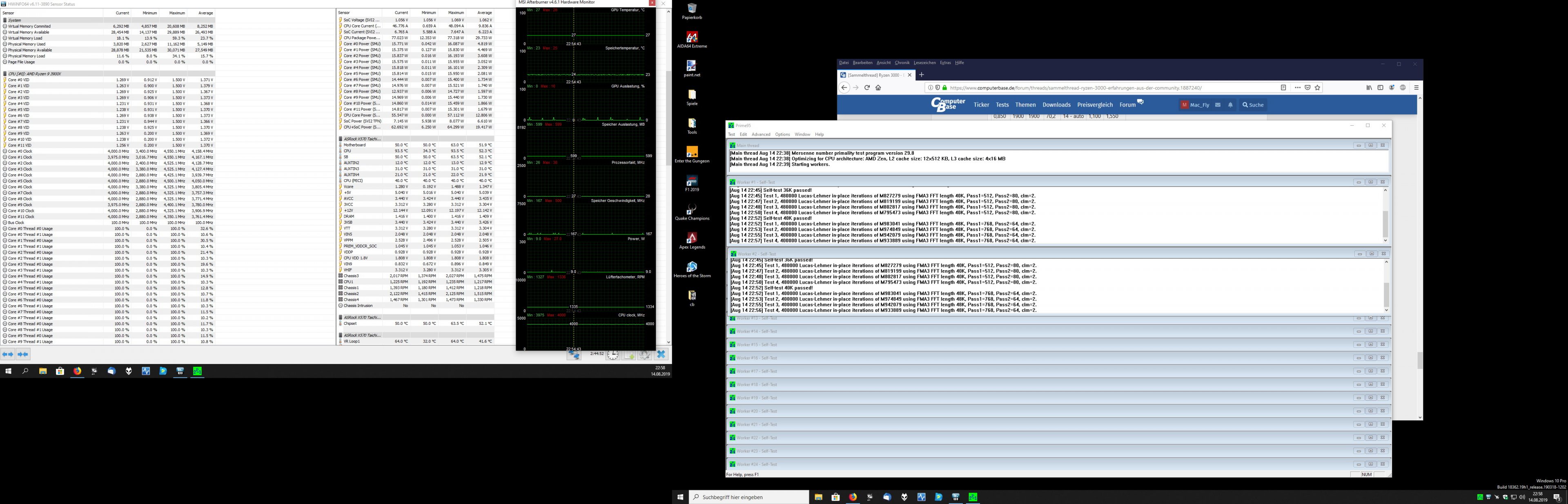The width and height of the screenshot is (1568, 504).
Task: Open Prime95 Window menu
Action: pyautogui.click(x=802, y=135)
